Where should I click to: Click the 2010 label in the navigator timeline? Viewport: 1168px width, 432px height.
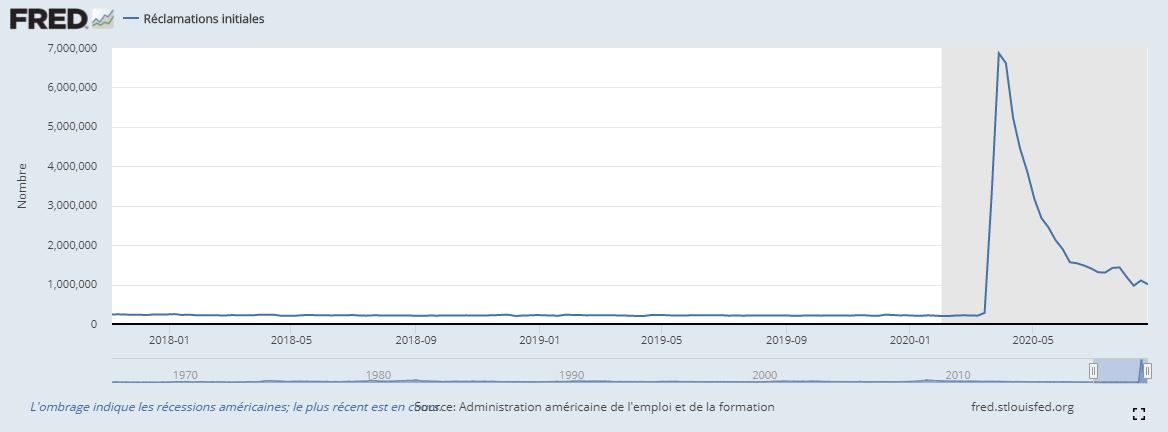pos(957,375)
